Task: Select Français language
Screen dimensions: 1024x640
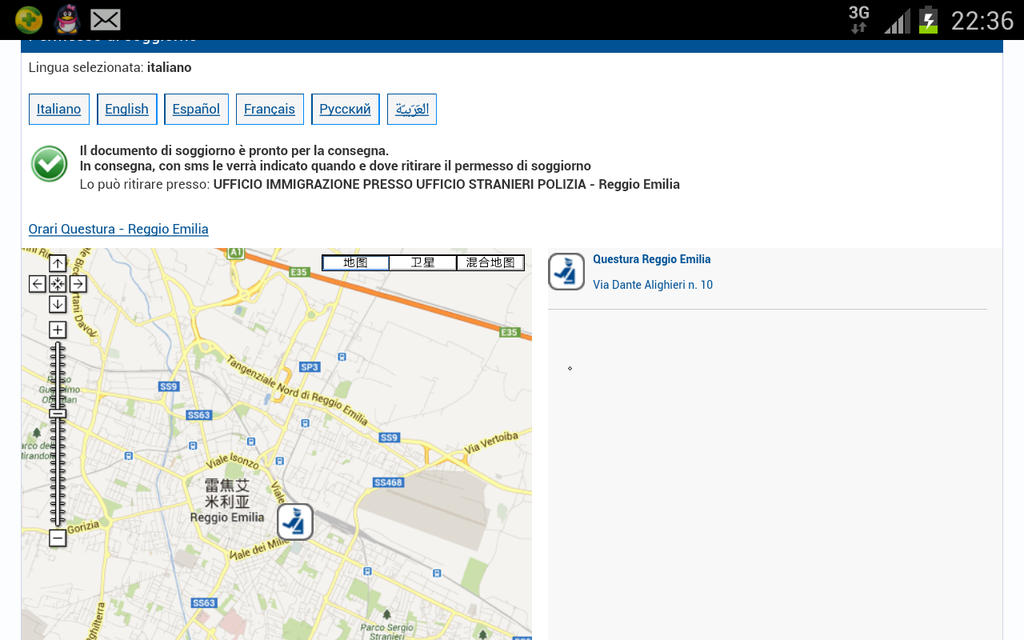Action: pyautogui.click(x=270, y=109)
